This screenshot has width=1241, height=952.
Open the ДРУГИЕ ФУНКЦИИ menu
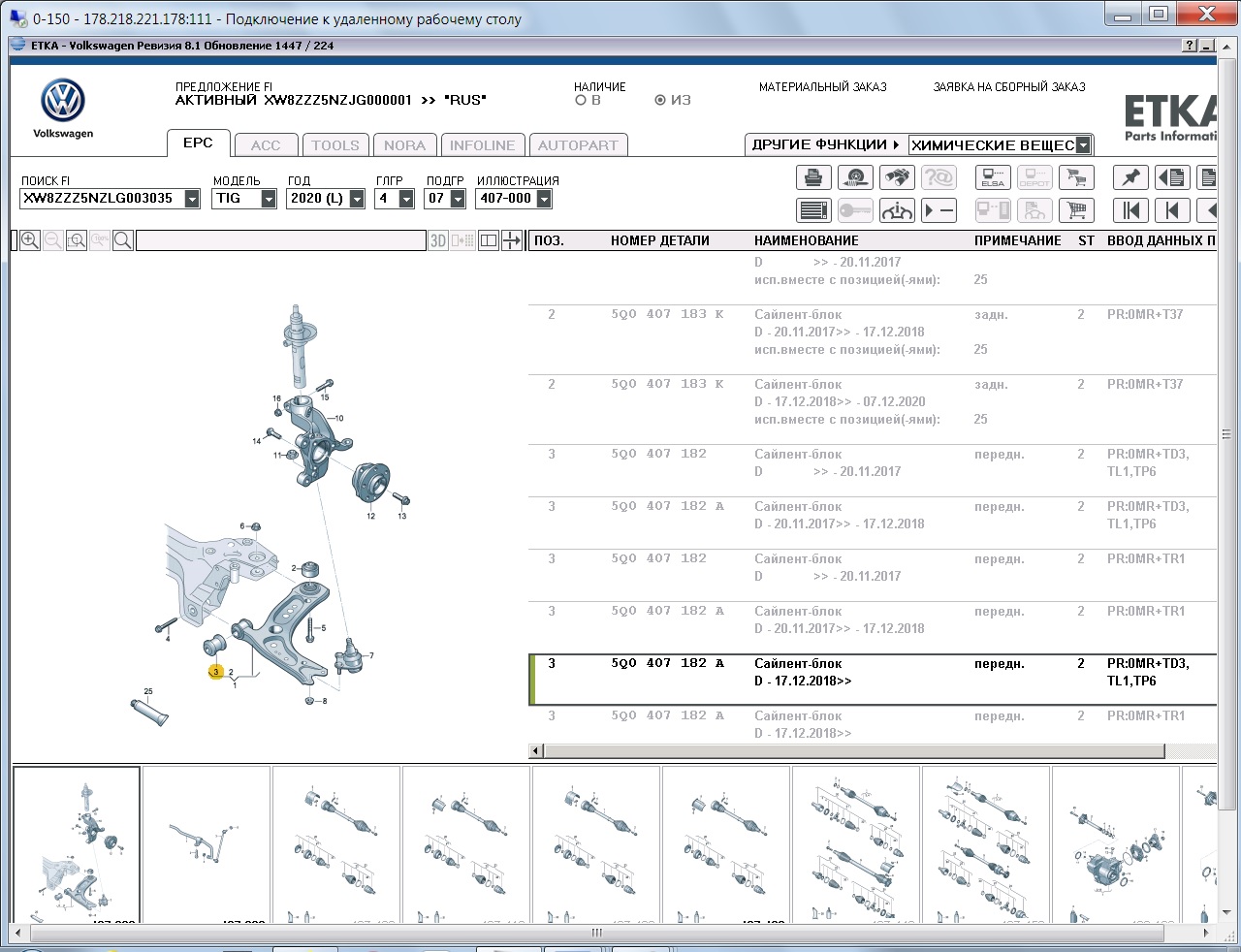pos(826,144)
